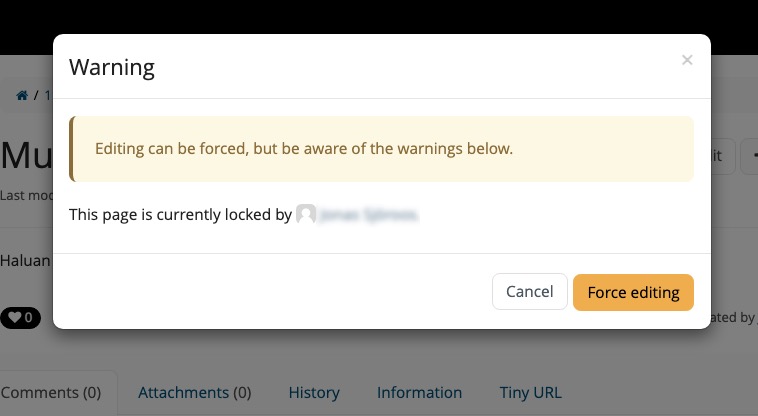Click the yellow forced-editing warning message box
Image resolution: width=758 pixels, height=416 pixels.
[x=381, y=149]
